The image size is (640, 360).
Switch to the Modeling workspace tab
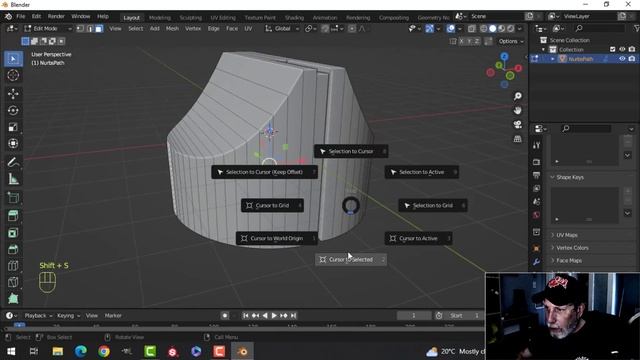coord(160,18)
